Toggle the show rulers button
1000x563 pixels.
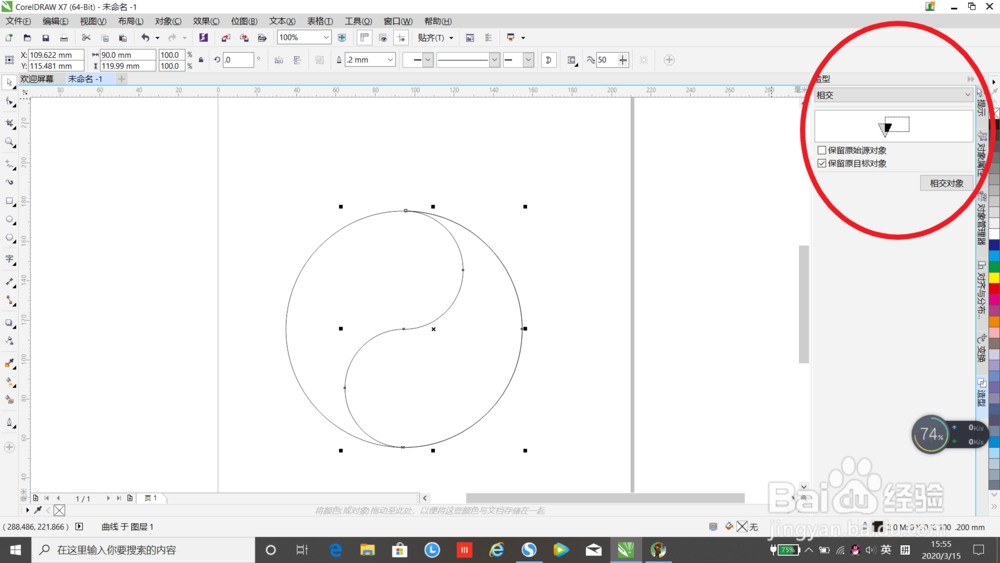364,38
